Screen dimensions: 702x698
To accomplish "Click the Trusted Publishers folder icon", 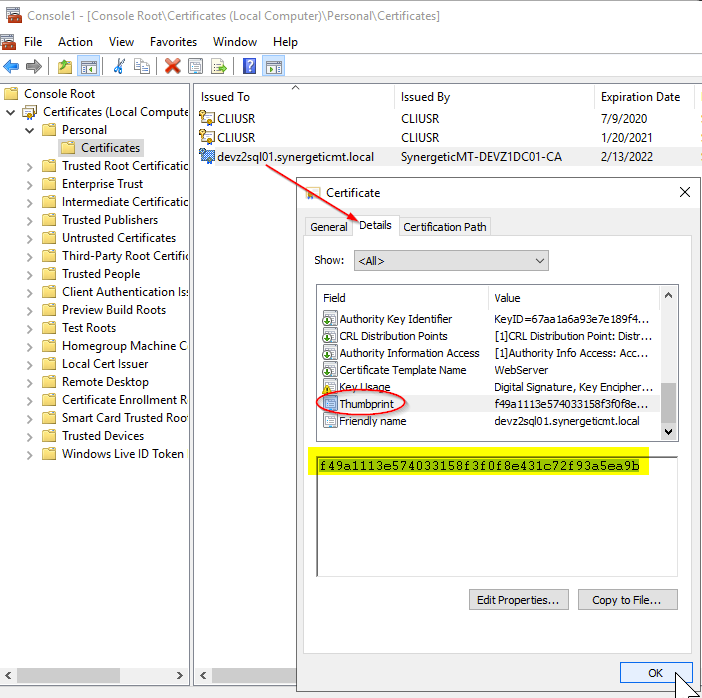I will (x=49, y=220).
